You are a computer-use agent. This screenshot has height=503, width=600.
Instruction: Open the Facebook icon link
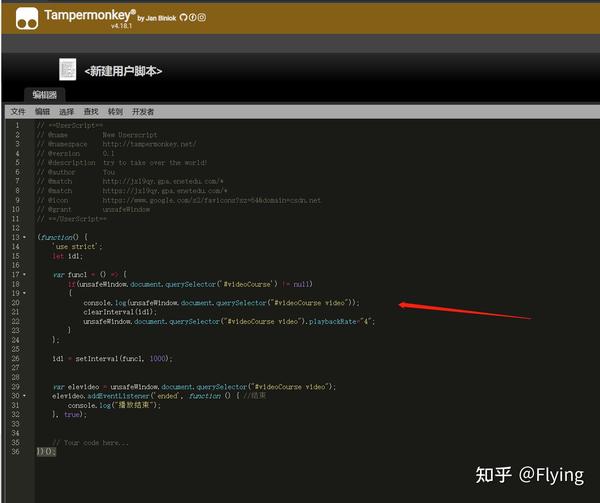coord(192,17)
